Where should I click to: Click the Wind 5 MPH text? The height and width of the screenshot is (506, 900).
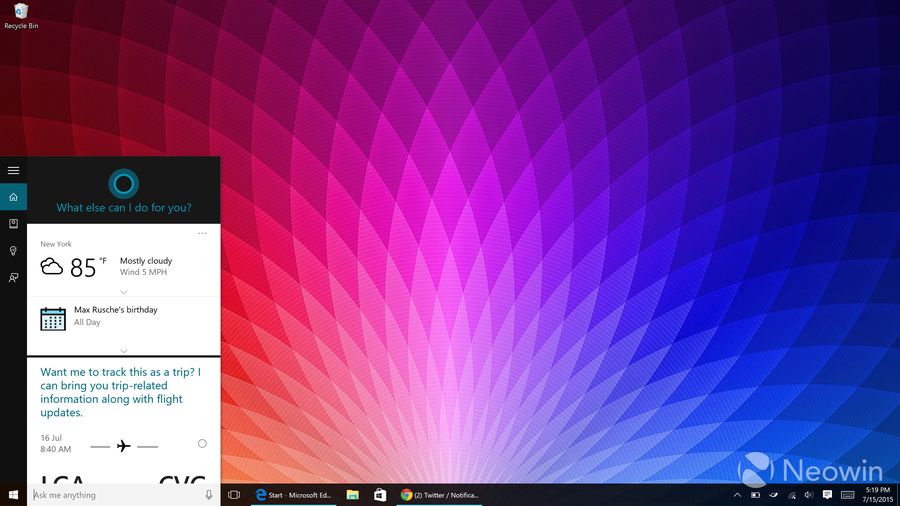coord(143,273)
